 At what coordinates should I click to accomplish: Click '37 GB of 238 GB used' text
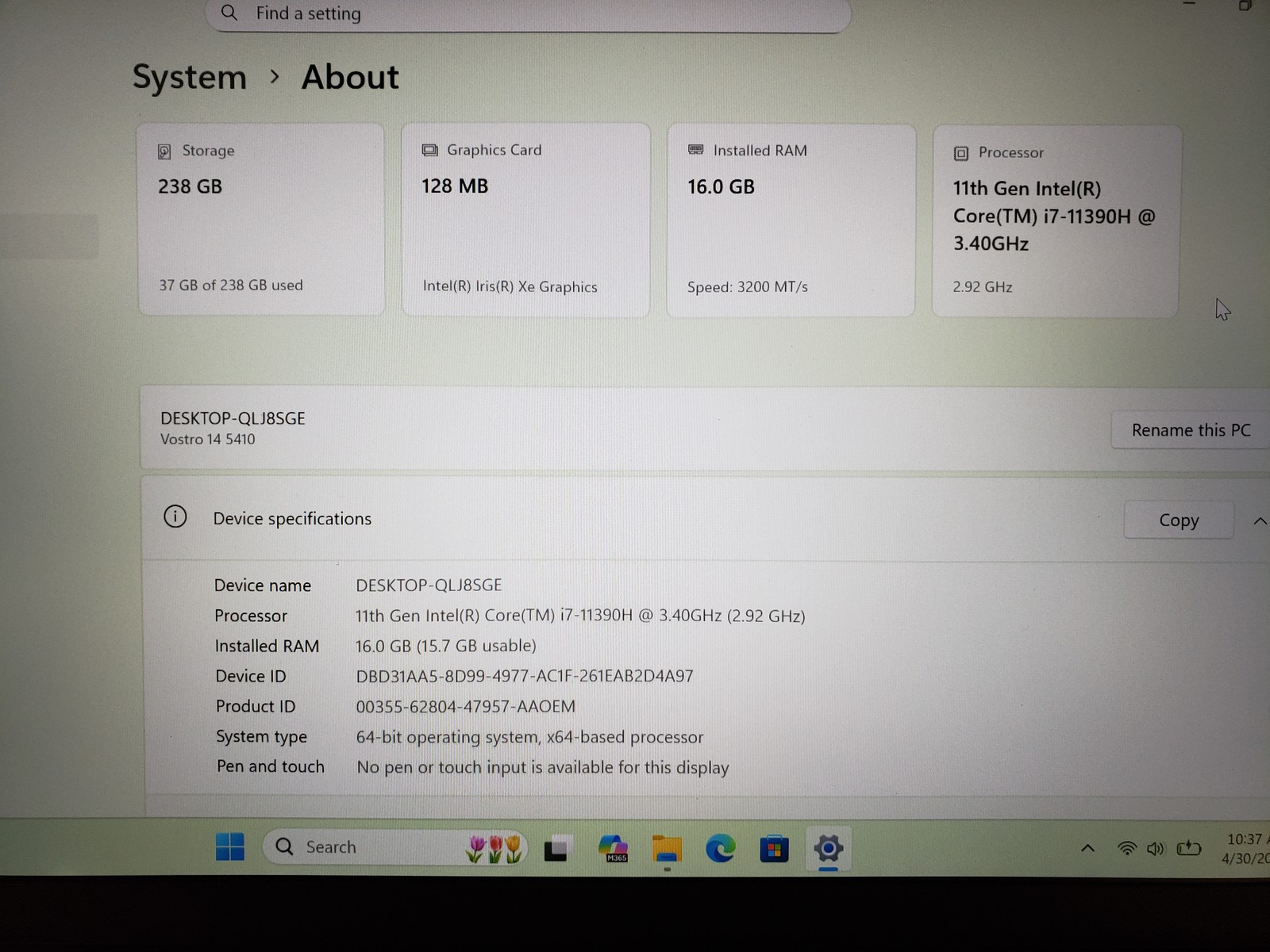coord(231,285)
